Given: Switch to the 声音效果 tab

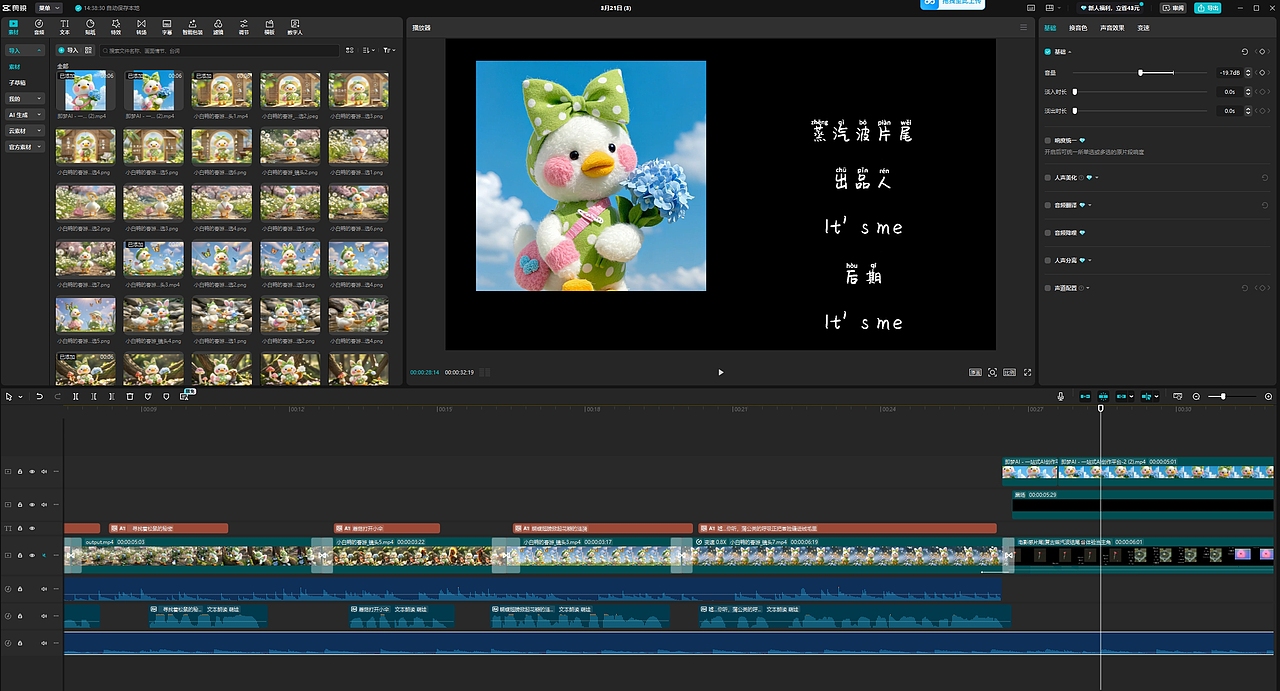Looking at the screenshot, I should 1112,28.
